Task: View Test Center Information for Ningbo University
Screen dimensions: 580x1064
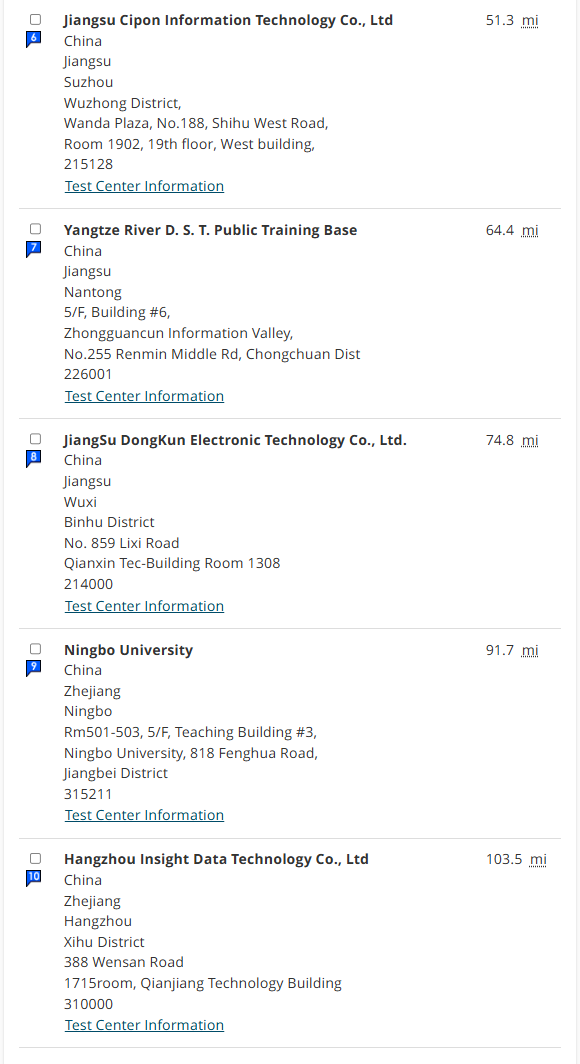Action: (144, 815)
